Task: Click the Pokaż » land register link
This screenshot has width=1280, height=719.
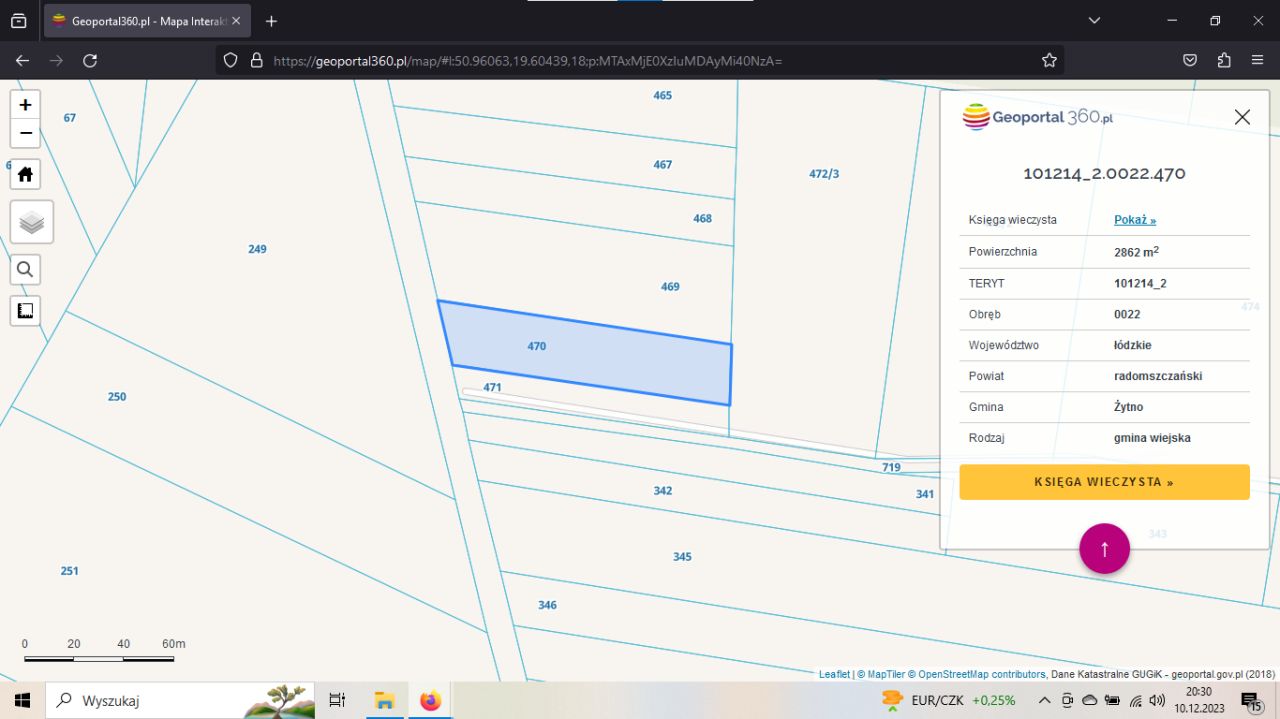Action: tap(1135, 220)
